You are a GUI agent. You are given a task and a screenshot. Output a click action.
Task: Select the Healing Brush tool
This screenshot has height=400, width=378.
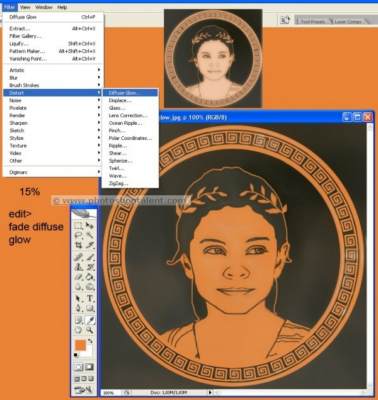tap(79, 257)
